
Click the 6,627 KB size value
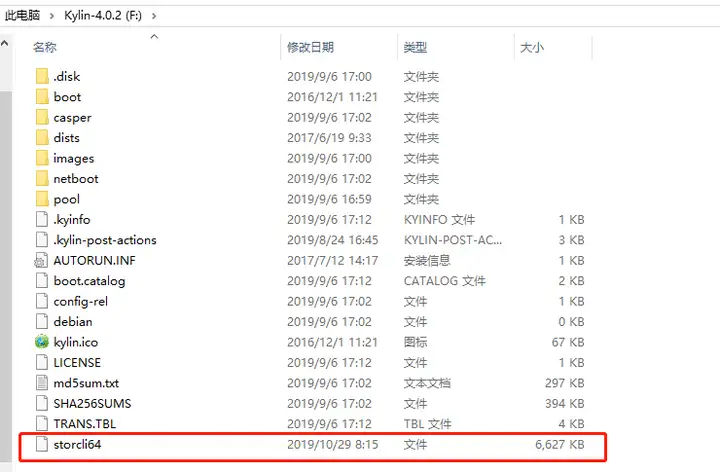(x=560, y=444)
